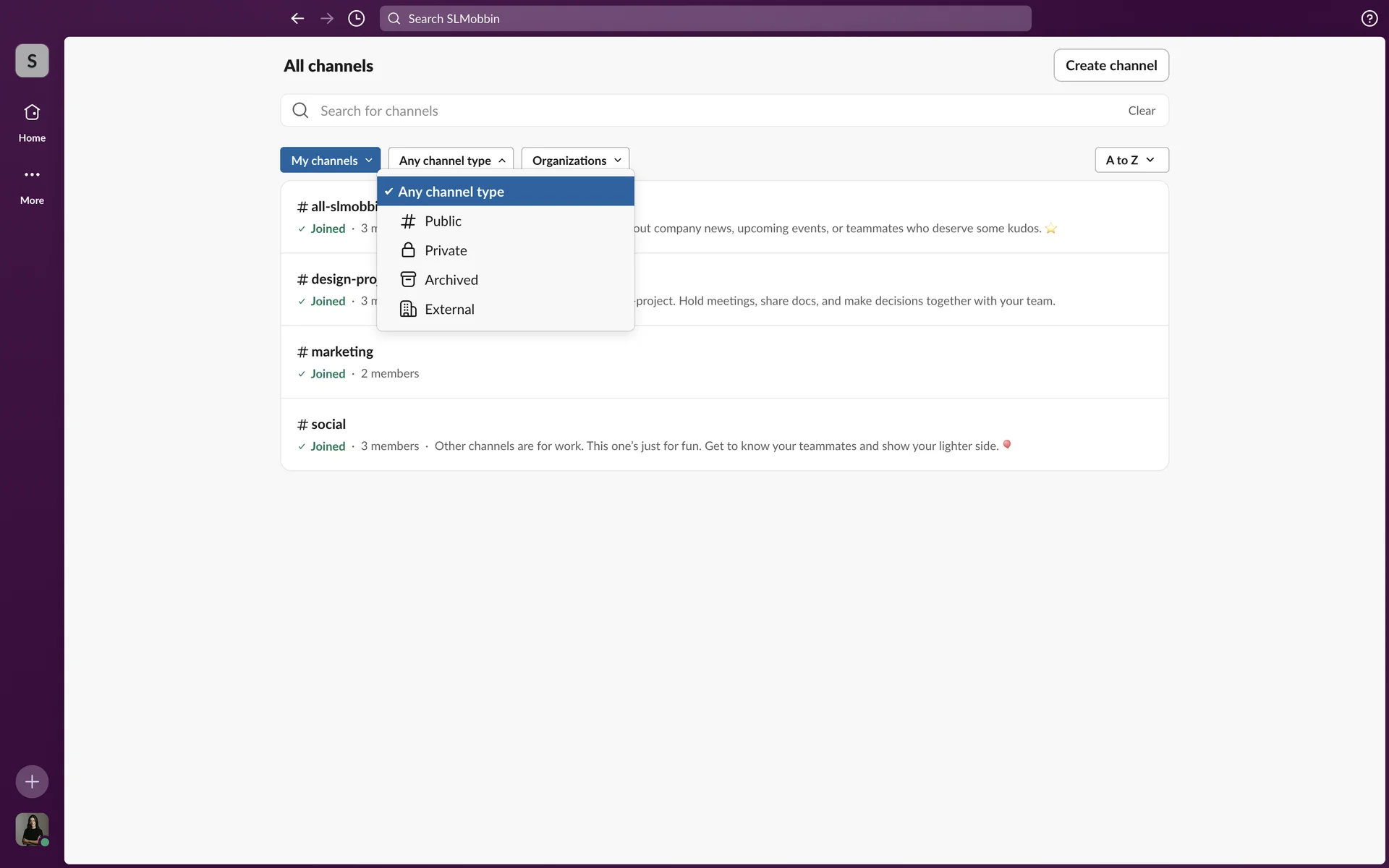
Task: Filter by Archived channels
Action: click(x=451, y=280)
